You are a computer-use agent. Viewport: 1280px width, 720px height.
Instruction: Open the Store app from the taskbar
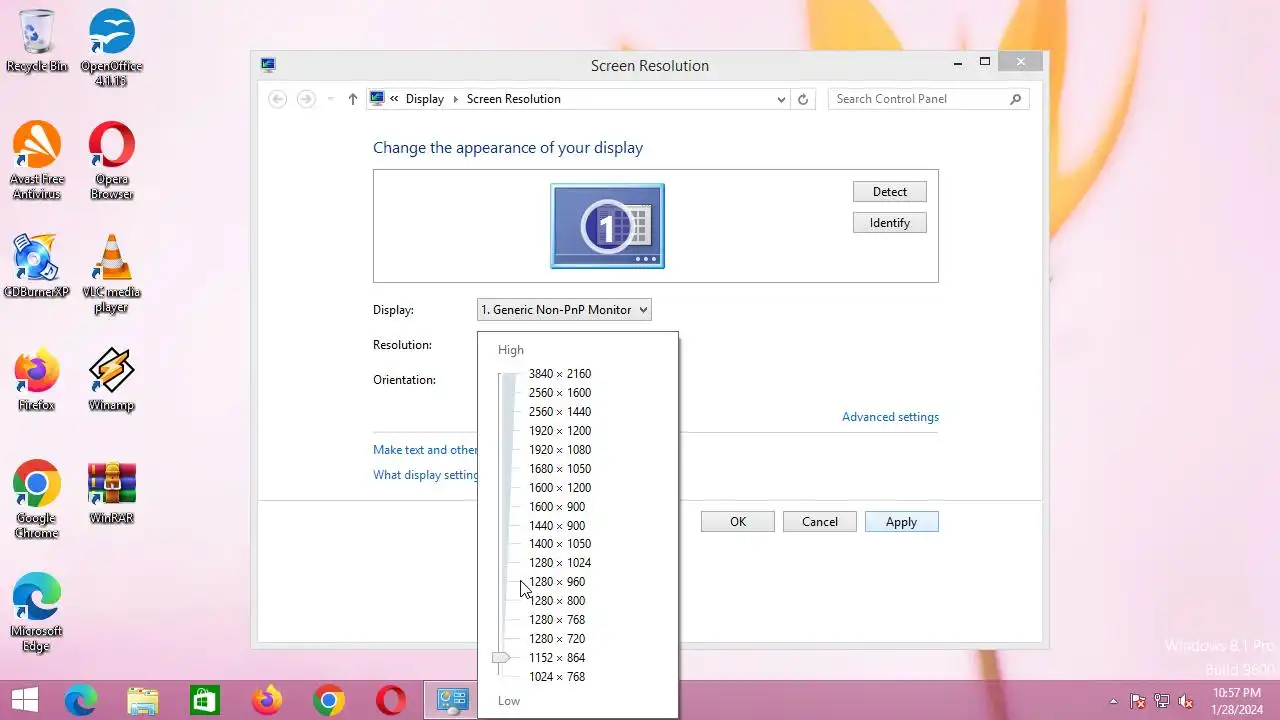coord(205,700)
